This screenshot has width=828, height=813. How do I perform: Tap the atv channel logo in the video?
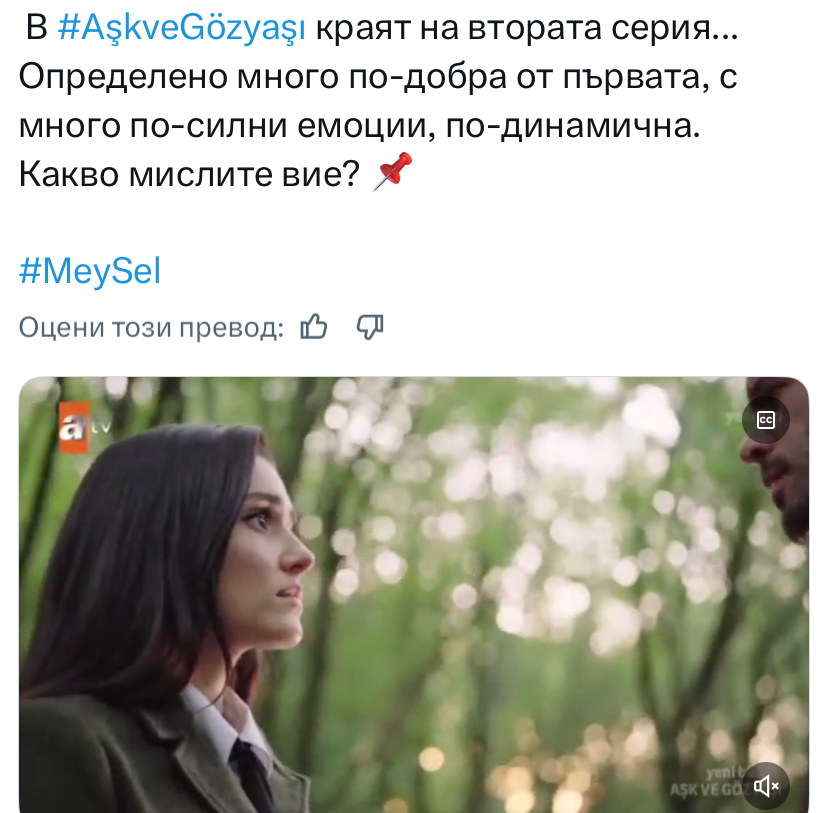[84, 428]
